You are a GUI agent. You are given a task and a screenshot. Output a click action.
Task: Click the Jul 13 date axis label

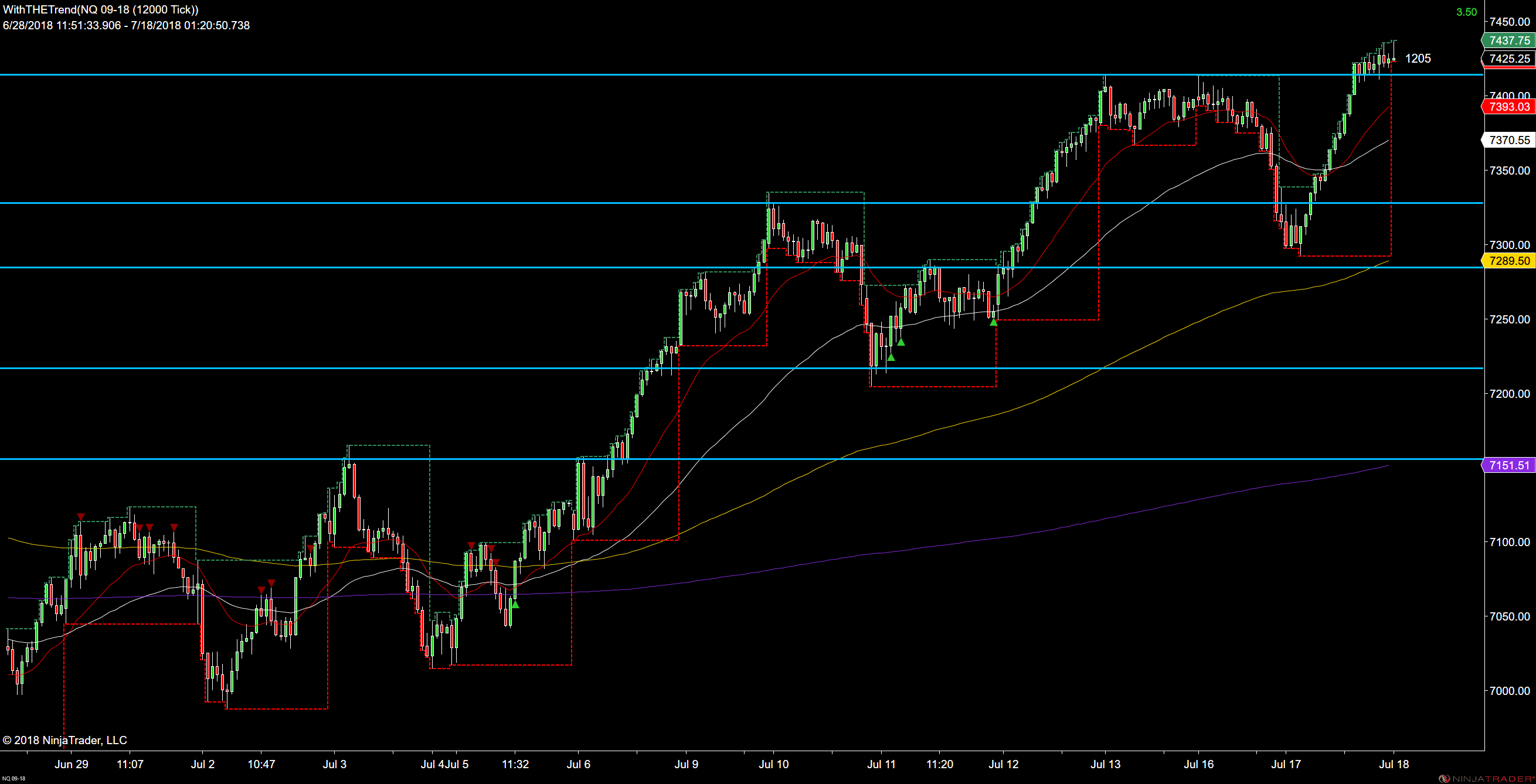point(1106,764)
